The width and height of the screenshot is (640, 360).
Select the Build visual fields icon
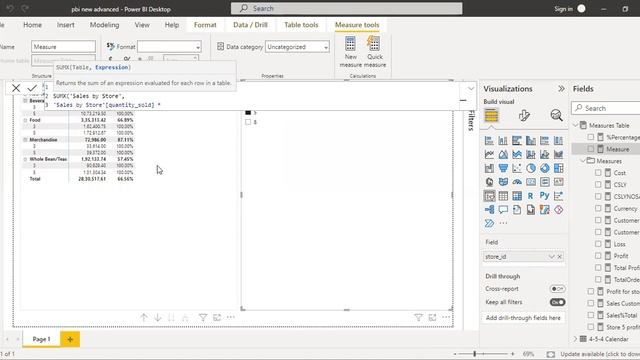[x=491, y=116]
